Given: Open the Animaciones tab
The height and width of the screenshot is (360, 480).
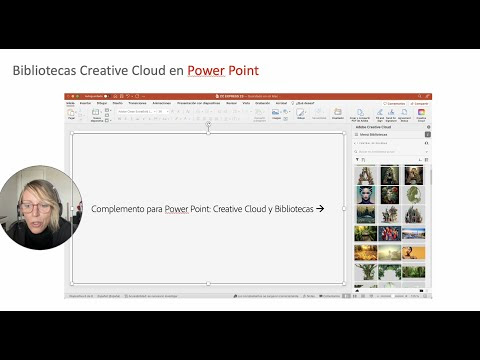Looking at the screenshot, I should coord(162,103).
